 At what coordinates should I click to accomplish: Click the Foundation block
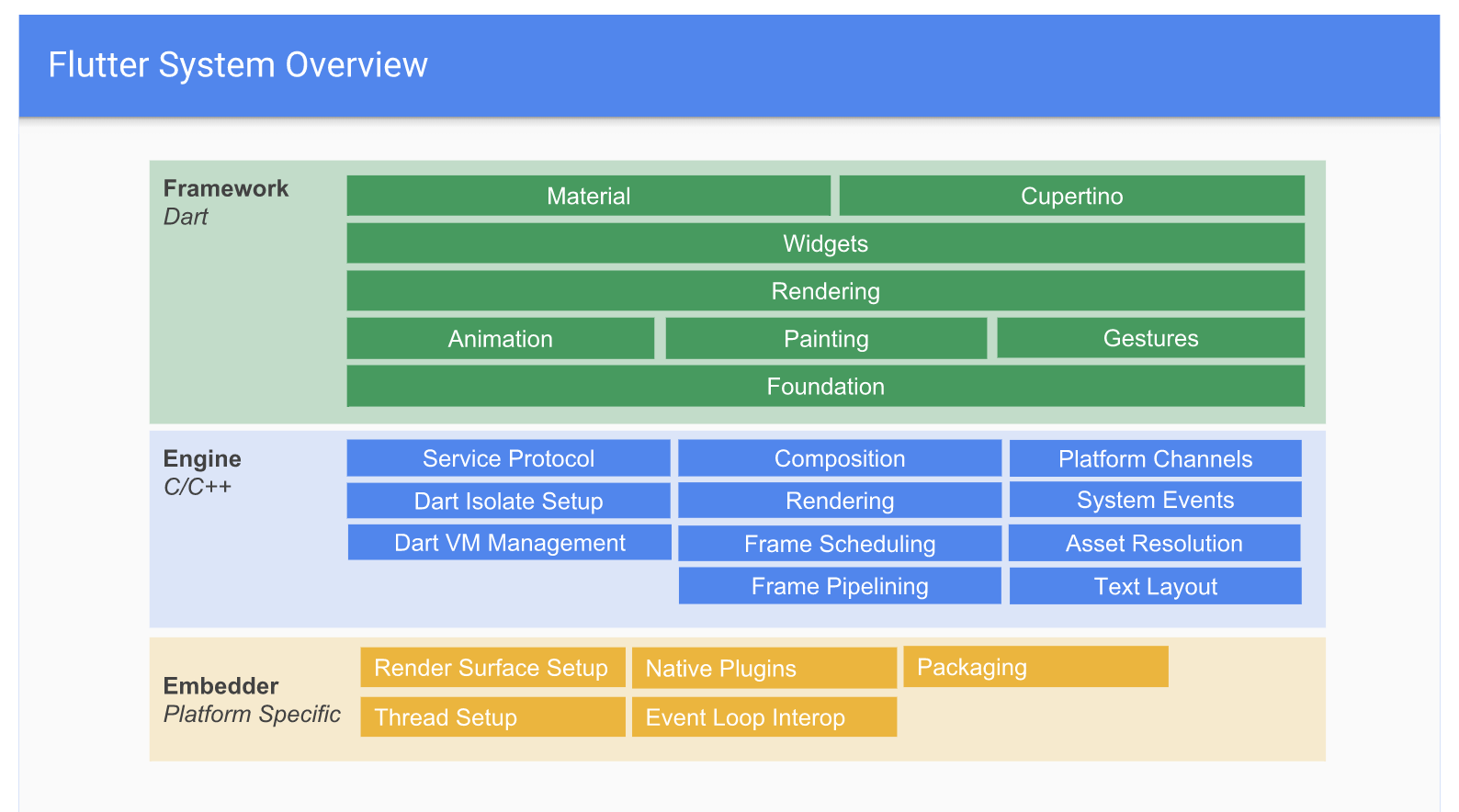pyautogui.click(x=826, y=387)
